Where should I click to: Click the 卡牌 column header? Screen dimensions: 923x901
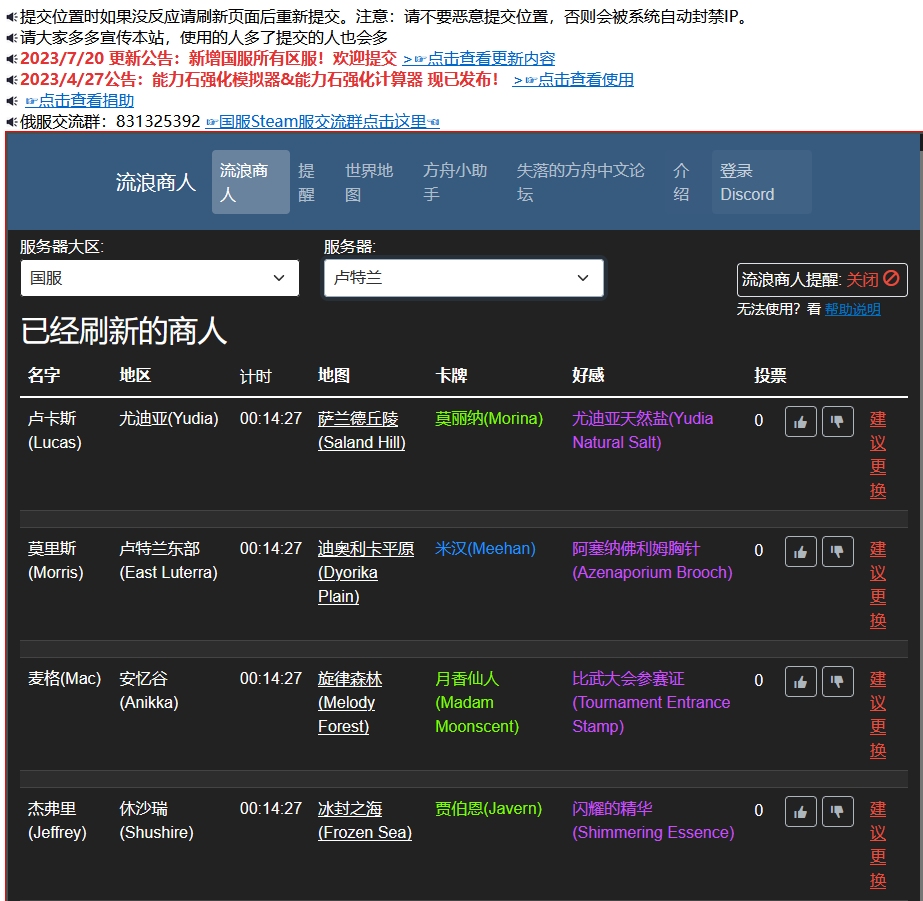(x=451, y=375)
